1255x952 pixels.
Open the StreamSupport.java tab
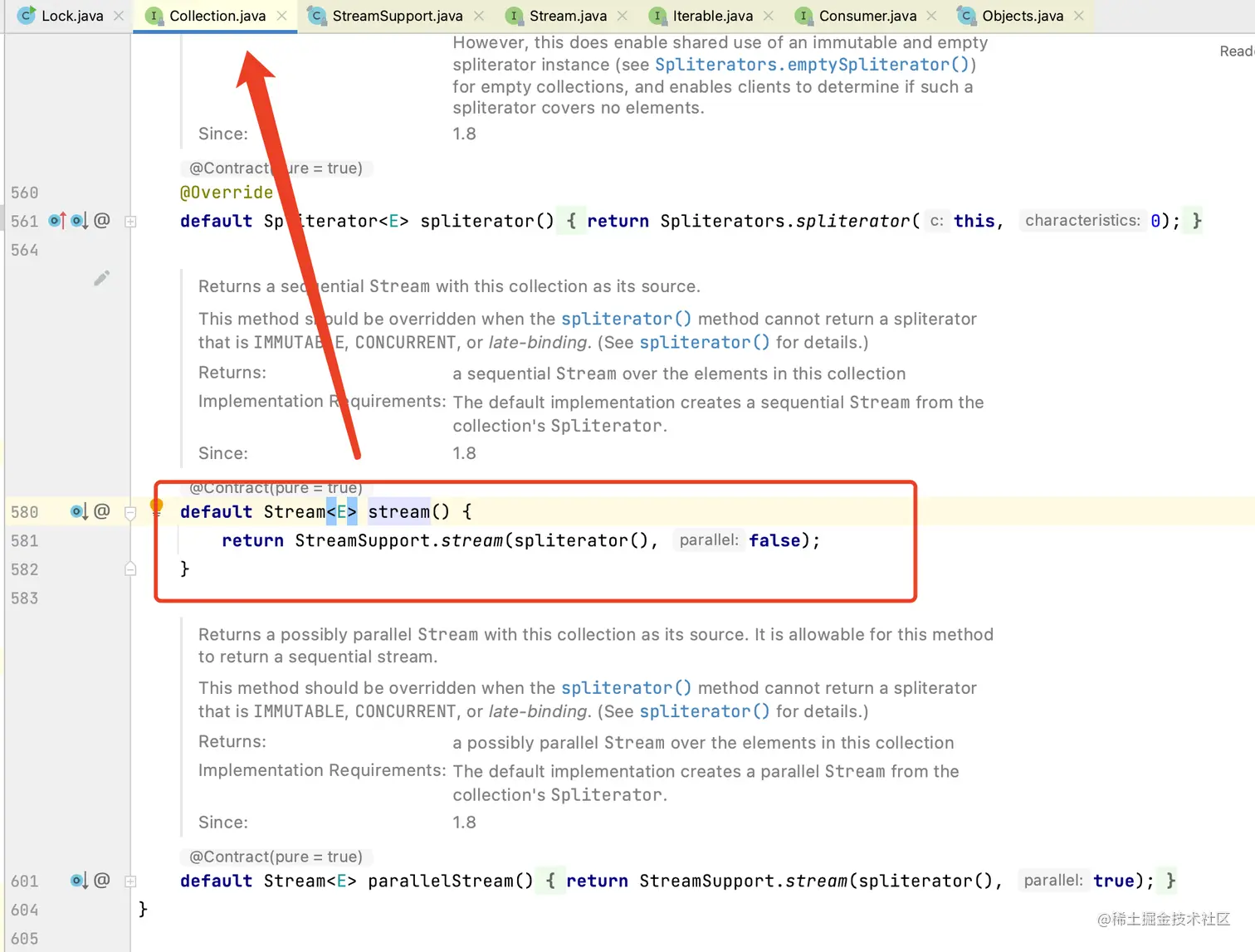397,16
